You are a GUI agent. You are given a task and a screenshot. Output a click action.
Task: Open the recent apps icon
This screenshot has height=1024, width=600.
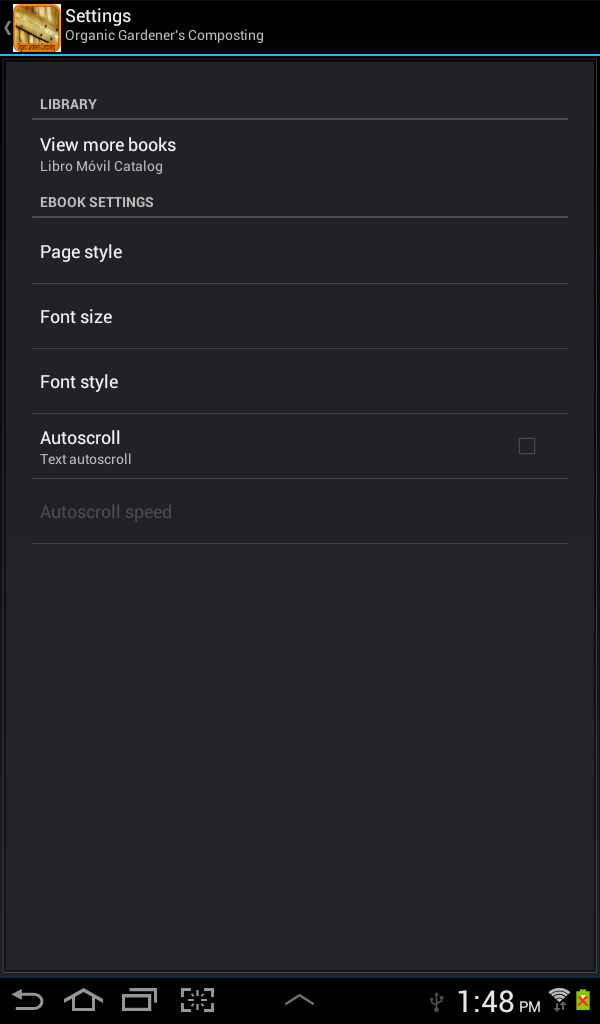pos(140,1000)
